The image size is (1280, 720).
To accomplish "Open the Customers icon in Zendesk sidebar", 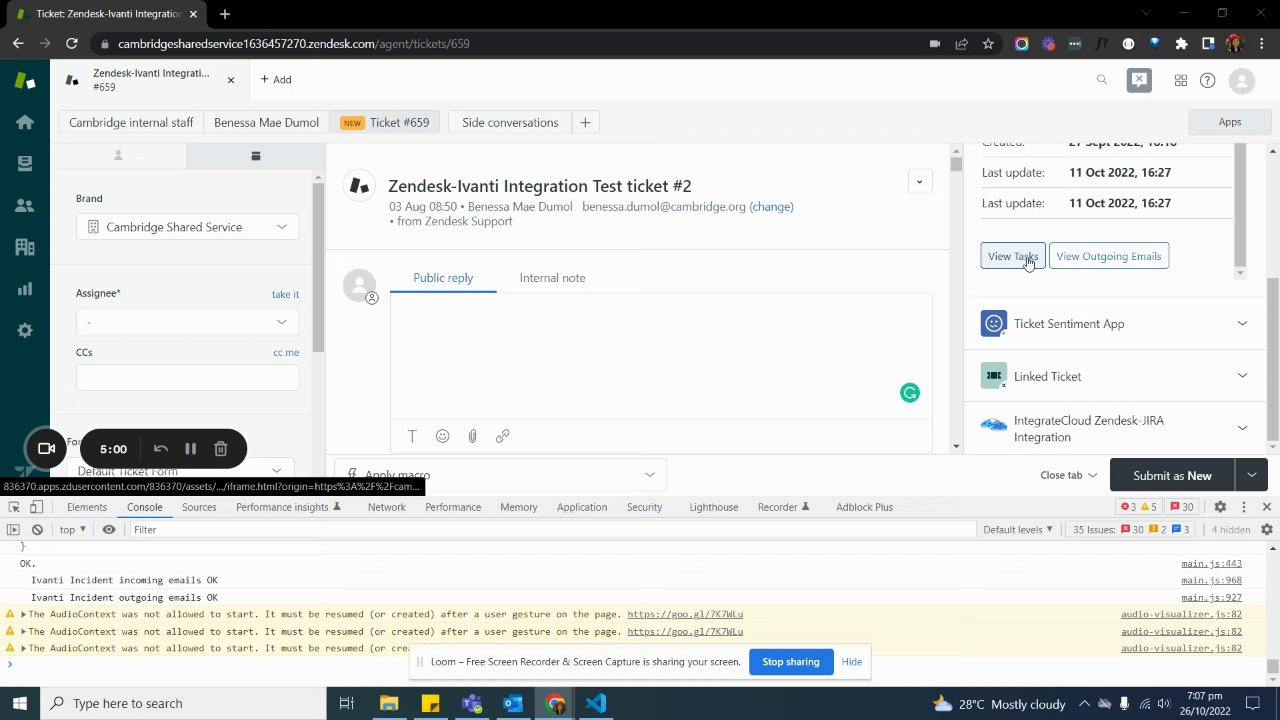I will click(x=25, y=205).
